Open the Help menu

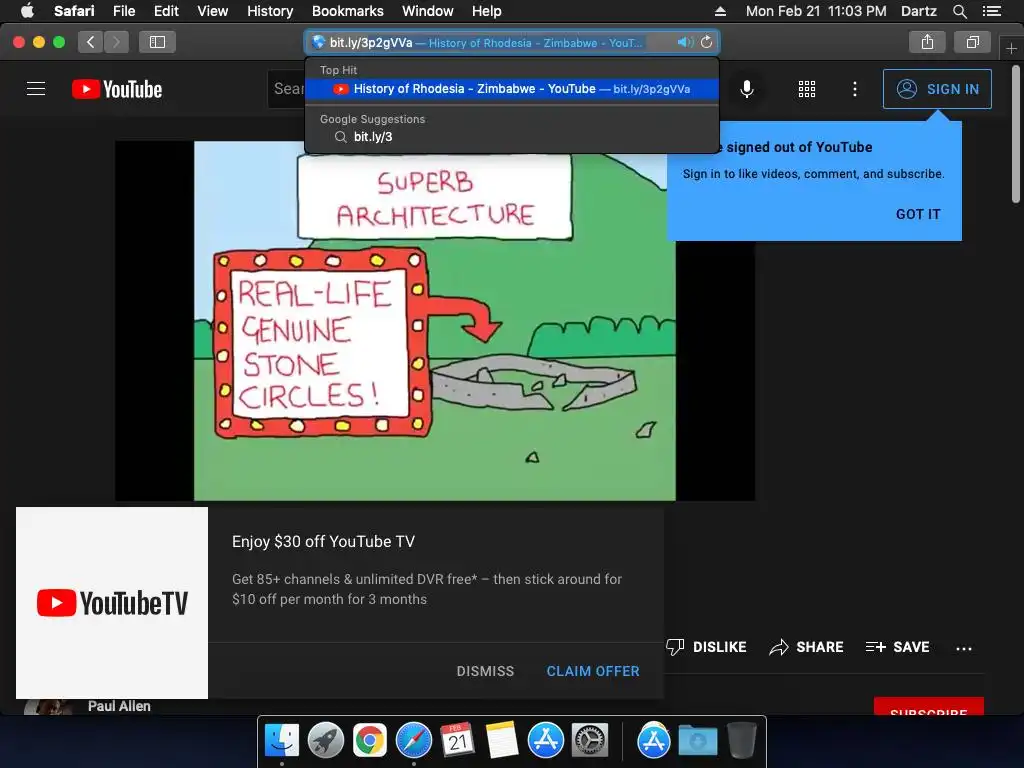[x=487, y=11]
